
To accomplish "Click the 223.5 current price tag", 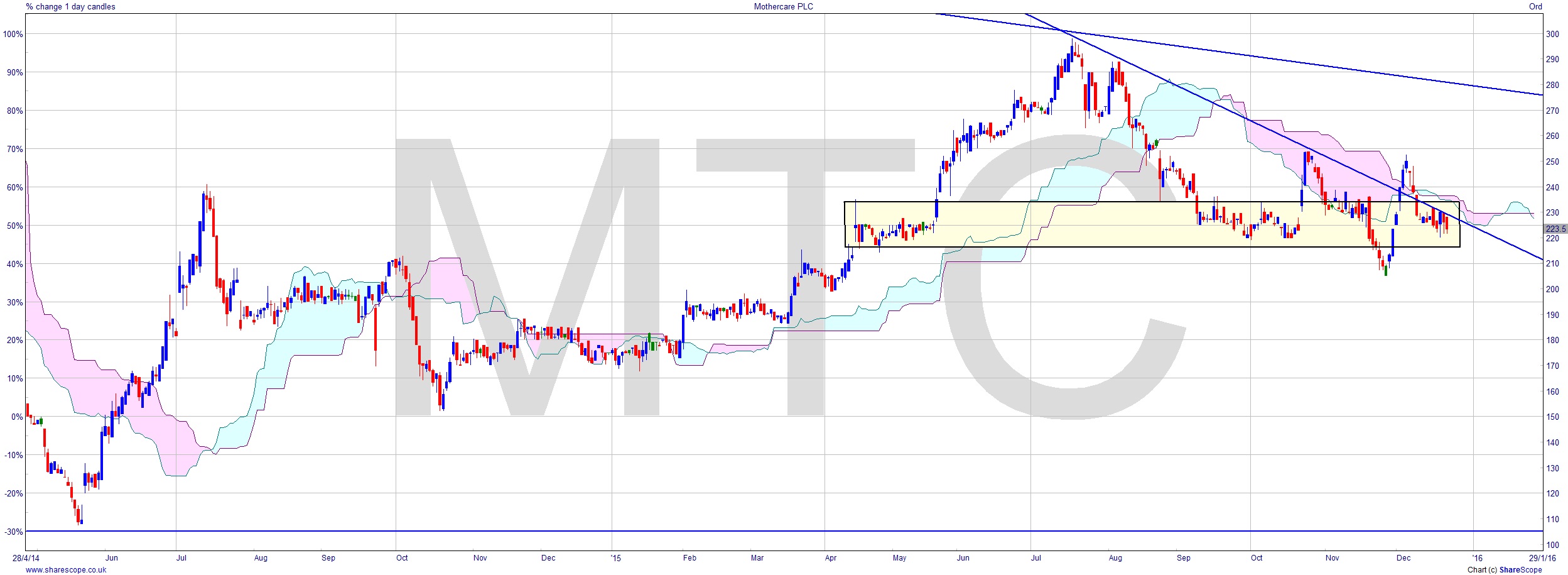I will pyautogui.click(x=1555, y=229).
